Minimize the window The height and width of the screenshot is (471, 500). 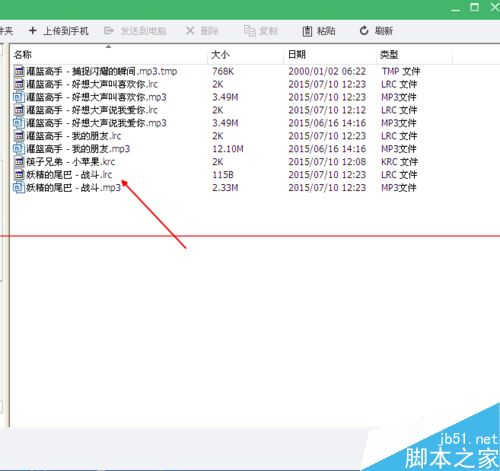[x=455, y=10]
